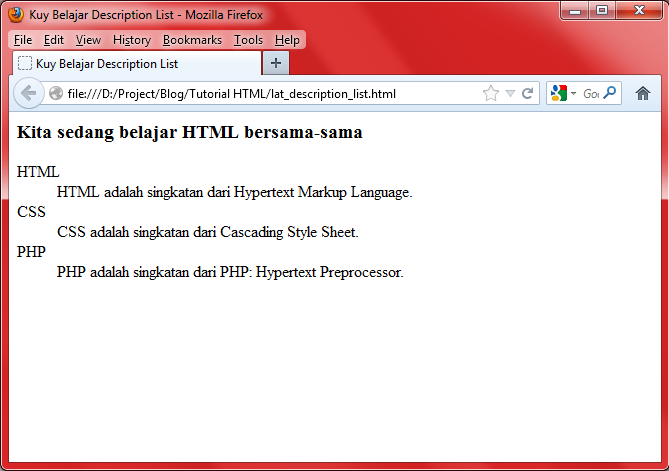Minimize the Firefox window
The height and width of the screenshot is (471, 669).
[x=575, y=11]
